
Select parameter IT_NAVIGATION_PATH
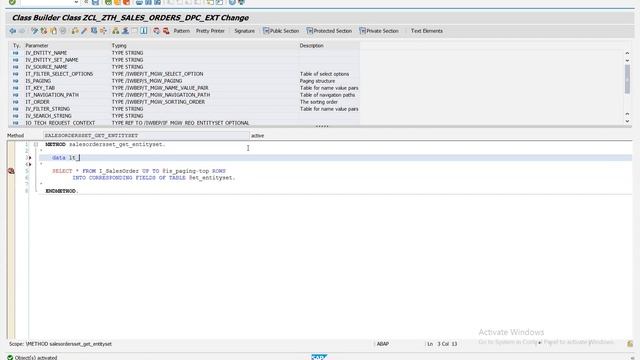click(52, 95)
